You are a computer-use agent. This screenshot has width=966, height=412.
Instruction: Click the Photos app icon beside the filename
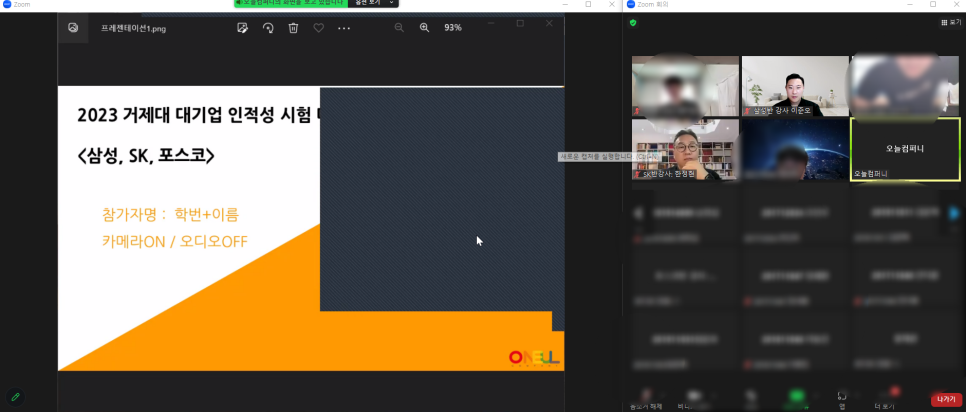coord(73,28)
